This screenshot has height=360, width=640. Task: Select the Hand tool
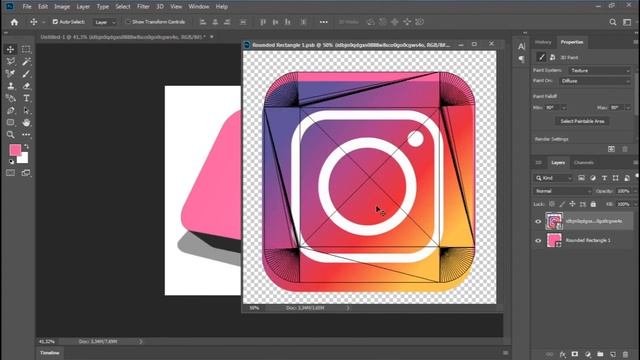(x=26, y=122)
